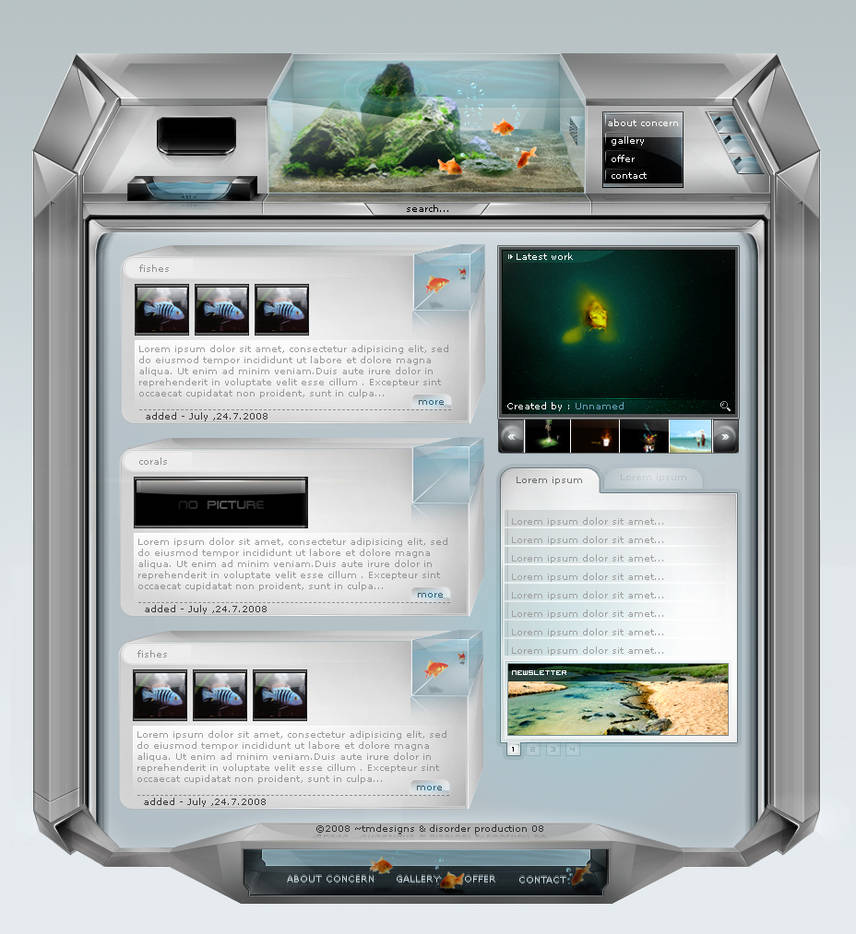Select the candle flame thumbnail
This screenshot has height=934, width=856.
click(x=595, y=436)
